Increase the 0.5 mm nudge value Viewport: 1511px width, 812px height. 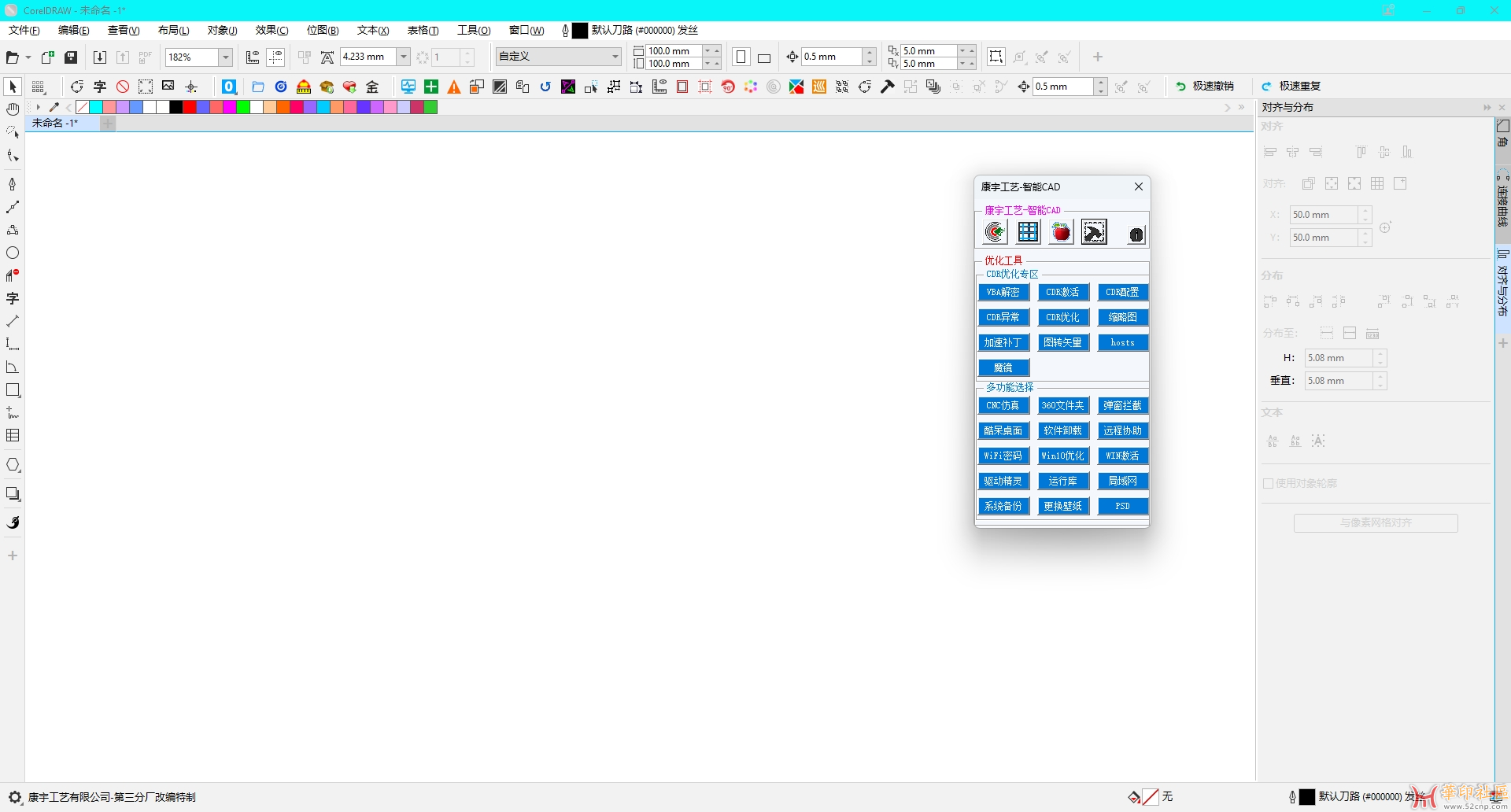pyautogui.click(x=869, y=52)
